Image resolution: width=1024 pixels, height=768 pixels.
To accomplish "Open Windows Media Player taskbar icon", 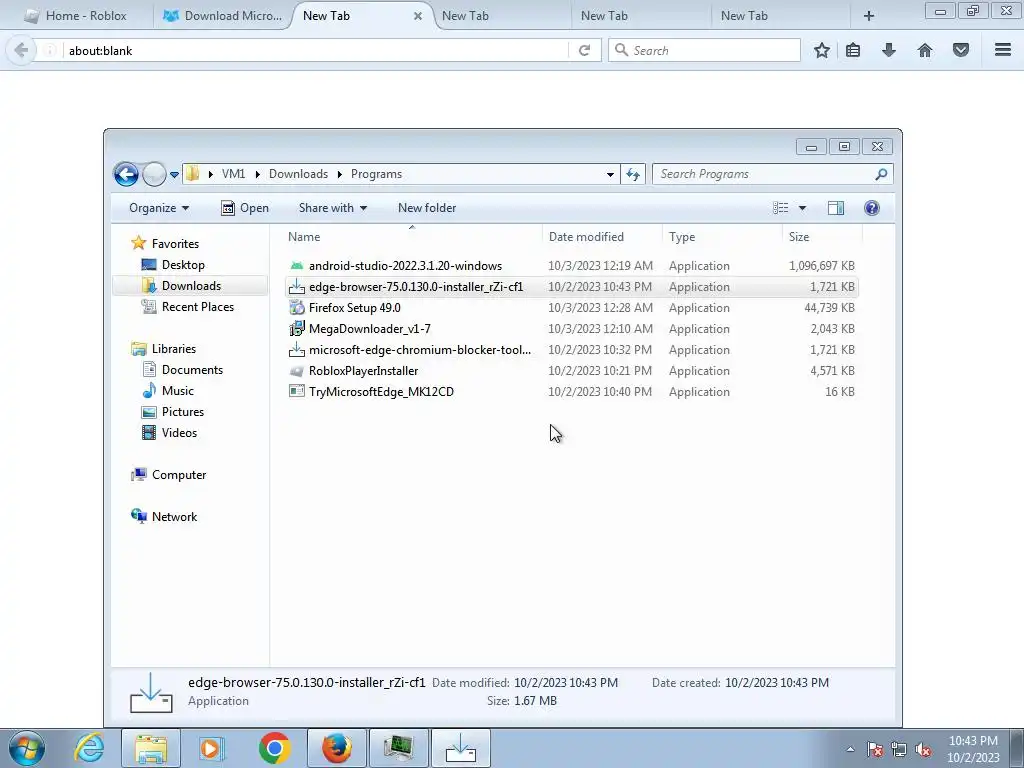I will click(212, 748).
